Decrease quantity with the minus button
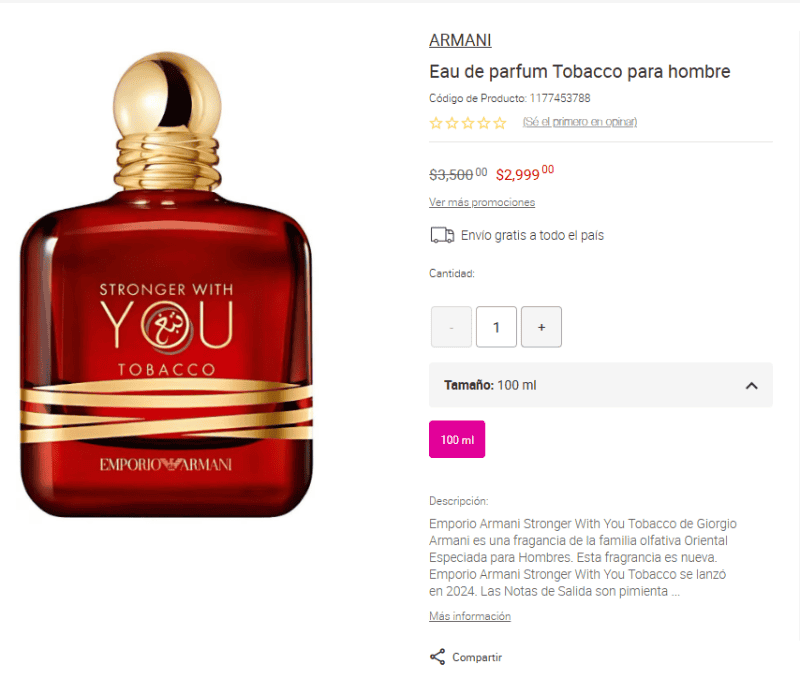The height and width of the screenshot is (679, 800). pos(451,327)
